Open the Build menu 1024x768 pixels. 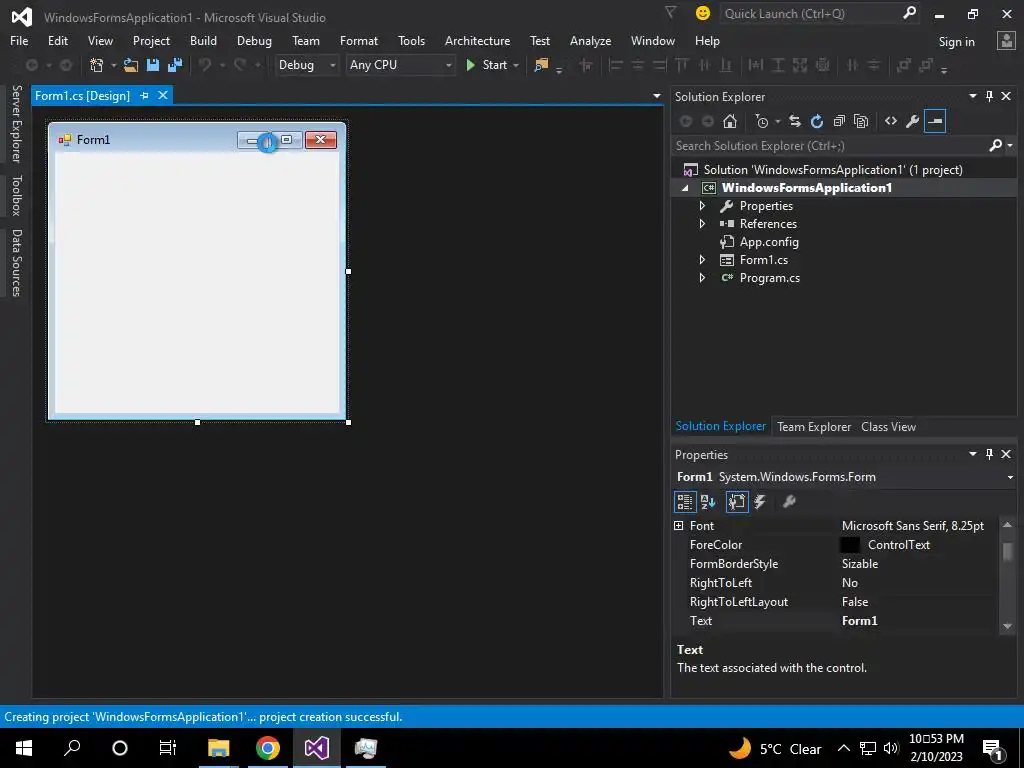203,40
